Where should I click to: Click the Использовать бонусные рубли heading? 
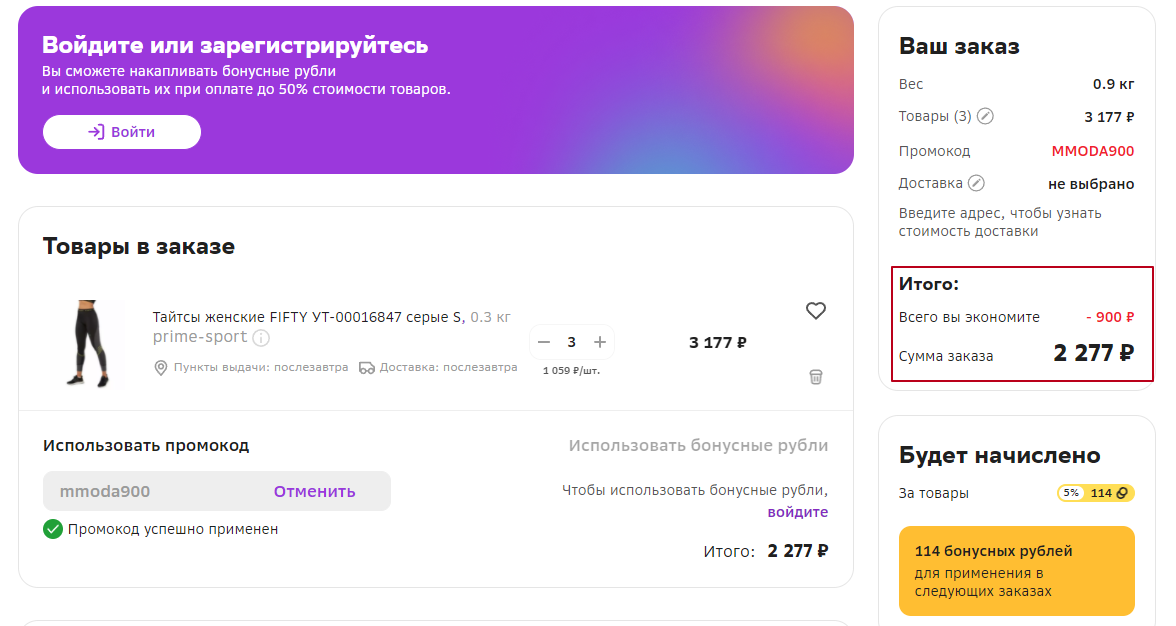coord(698,445)
